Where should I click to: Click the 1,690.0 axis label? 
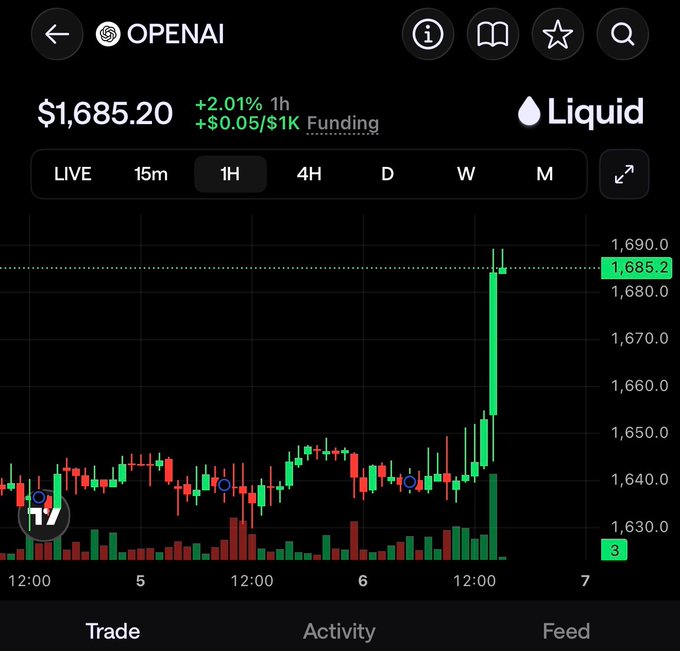coord(640,245)
